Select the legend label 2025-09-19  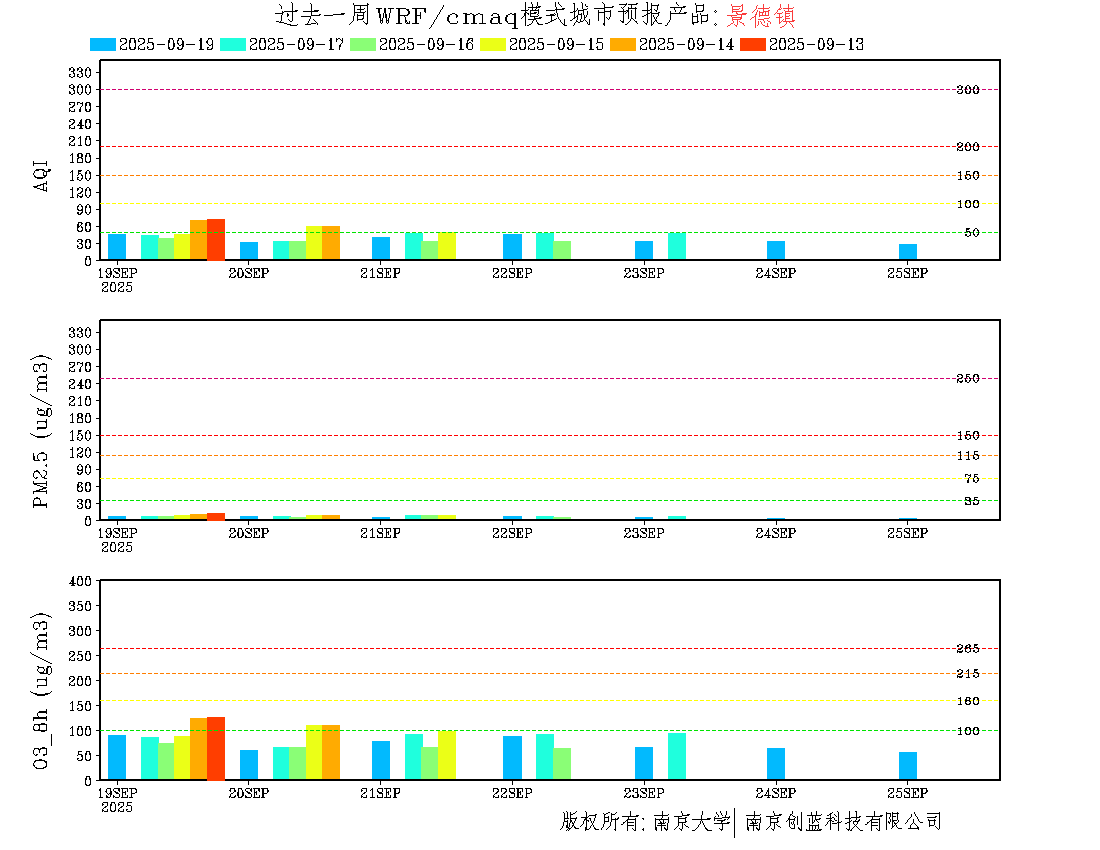click(x=166, y=44)
